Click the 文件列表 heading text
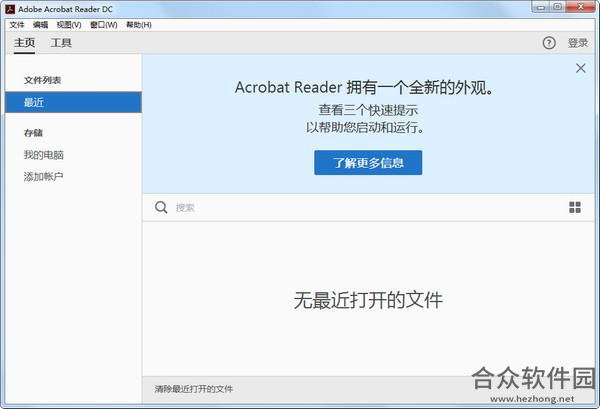This screenshot has height=409, width=600. (42, 80)
